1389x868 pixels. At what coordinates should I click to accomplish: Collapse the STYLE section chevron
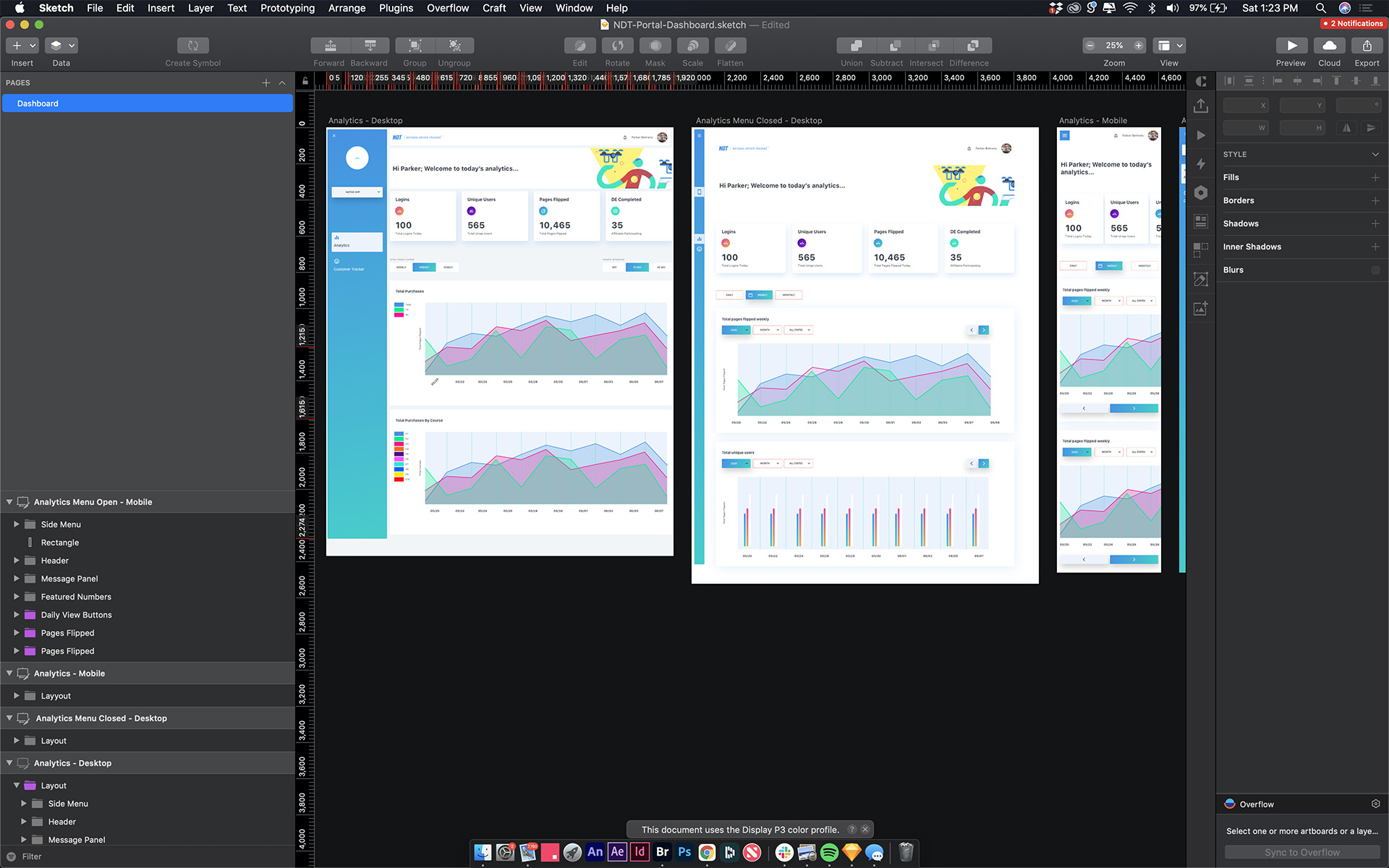pyautogui.click(x=1375, y=154)
